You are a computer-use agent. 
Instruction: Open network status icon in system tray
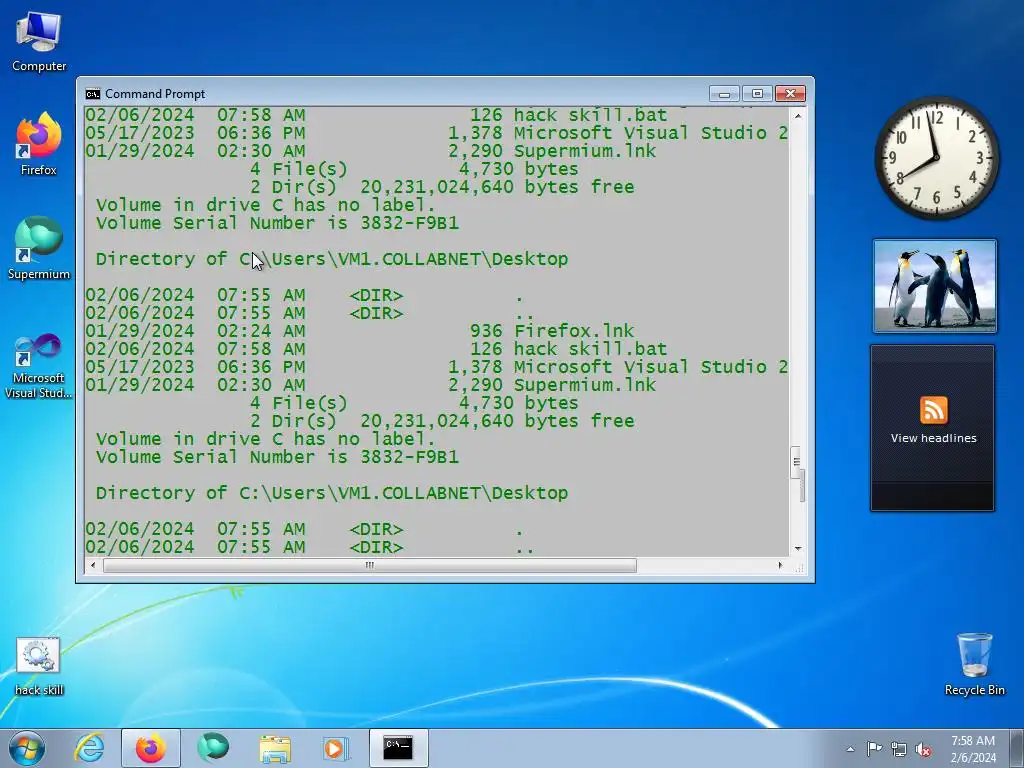899,749
